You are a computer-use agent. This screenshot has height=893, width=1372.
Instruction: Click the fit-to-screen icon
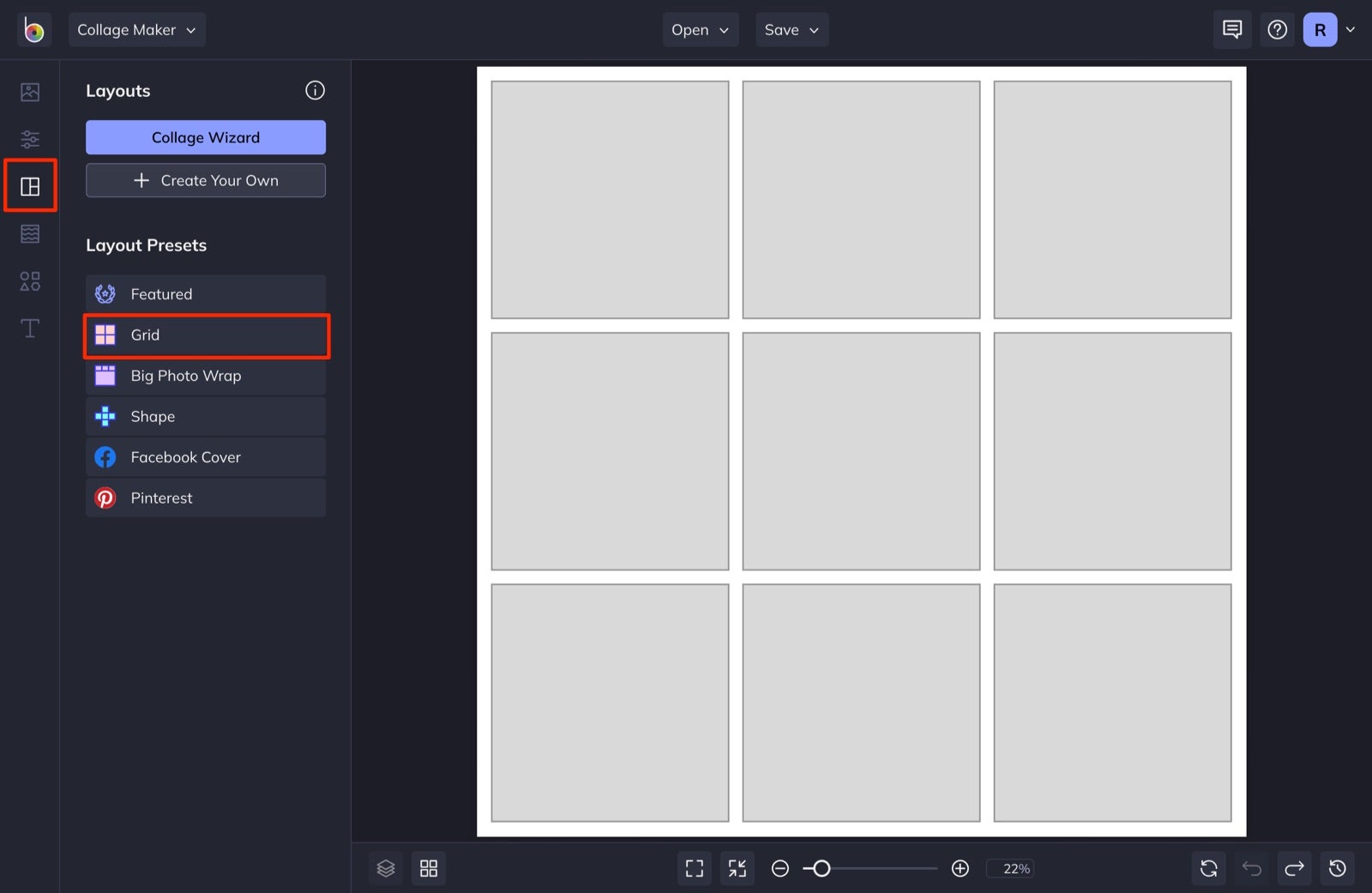click(695, 868)
